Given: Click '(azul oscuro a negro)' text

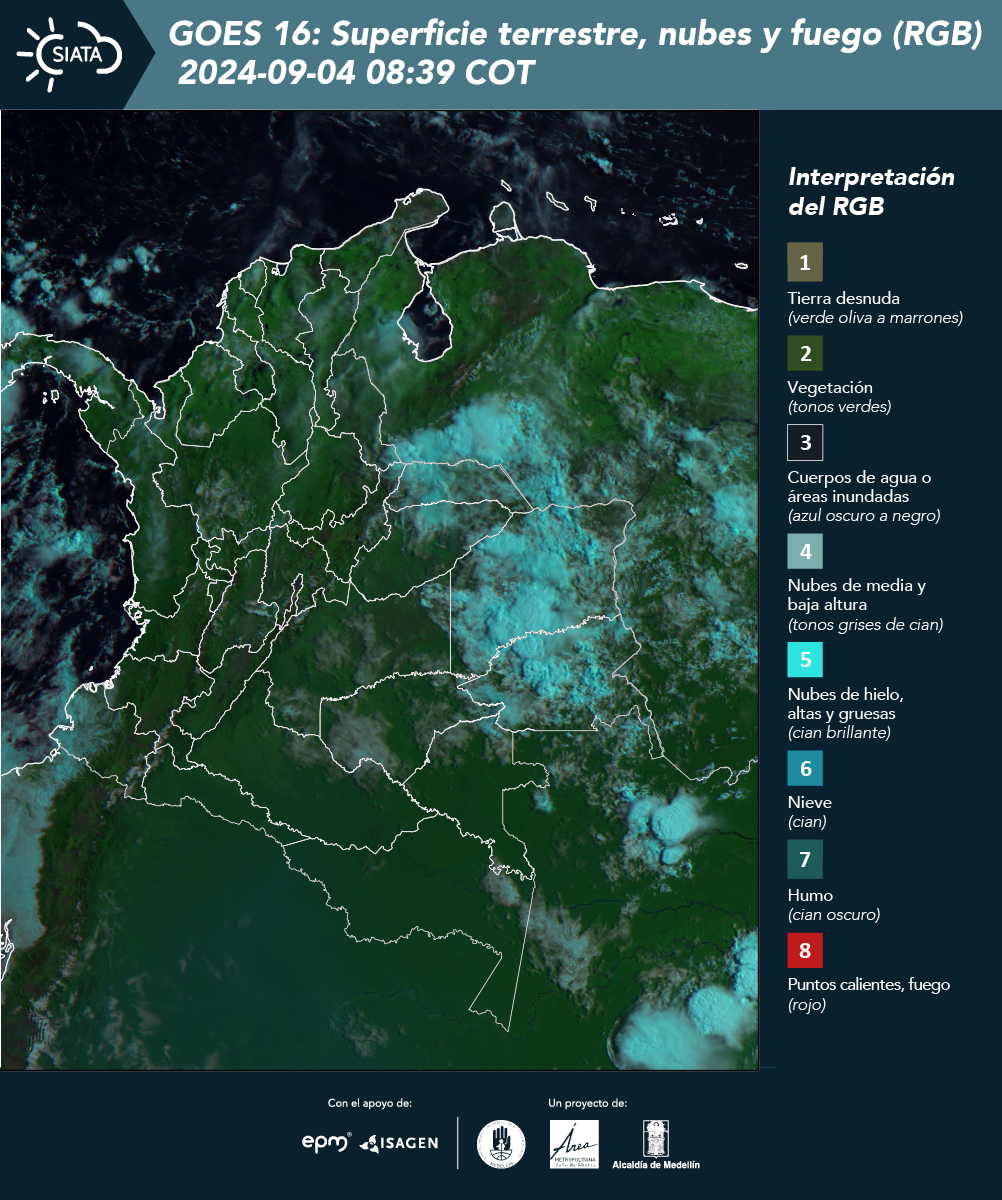Looking at the screenshot, I should (x=864, y=516).
